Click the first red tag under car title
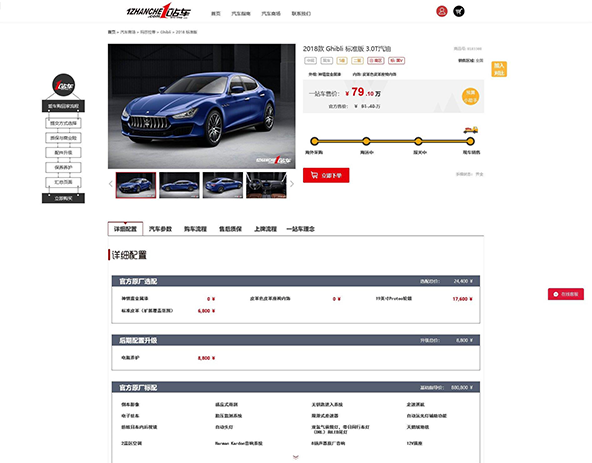Screen dimensions: 592x463 pyautogui.click(x=376, y=60)
